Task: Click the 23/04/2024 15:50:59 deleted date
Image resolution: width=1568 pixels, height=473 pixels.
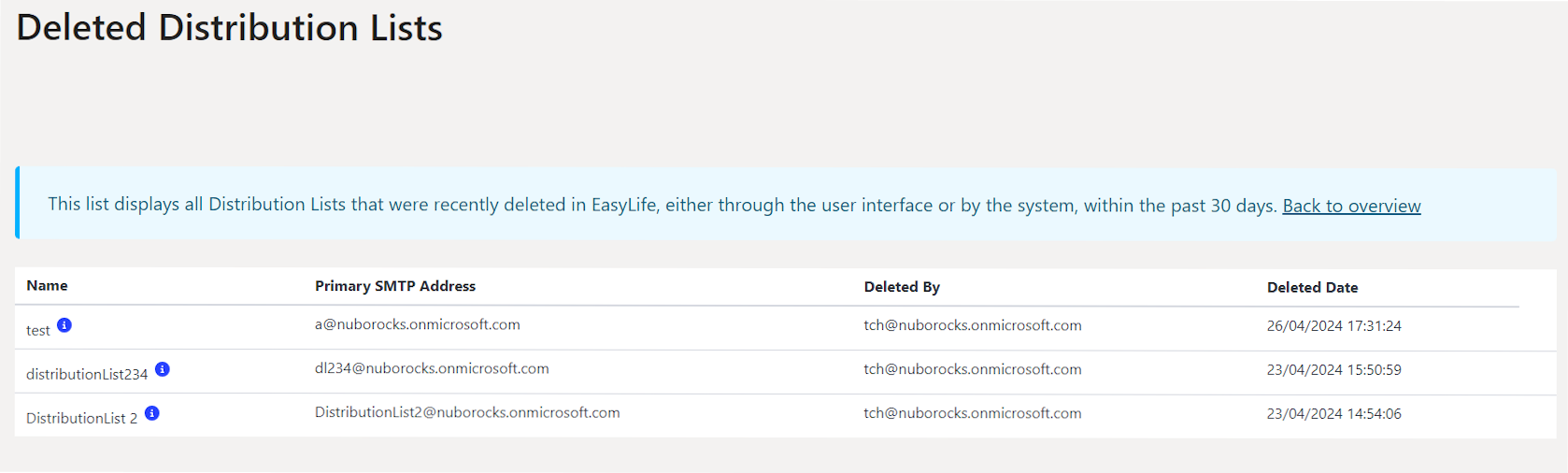Action: (x=1333, y=370)
